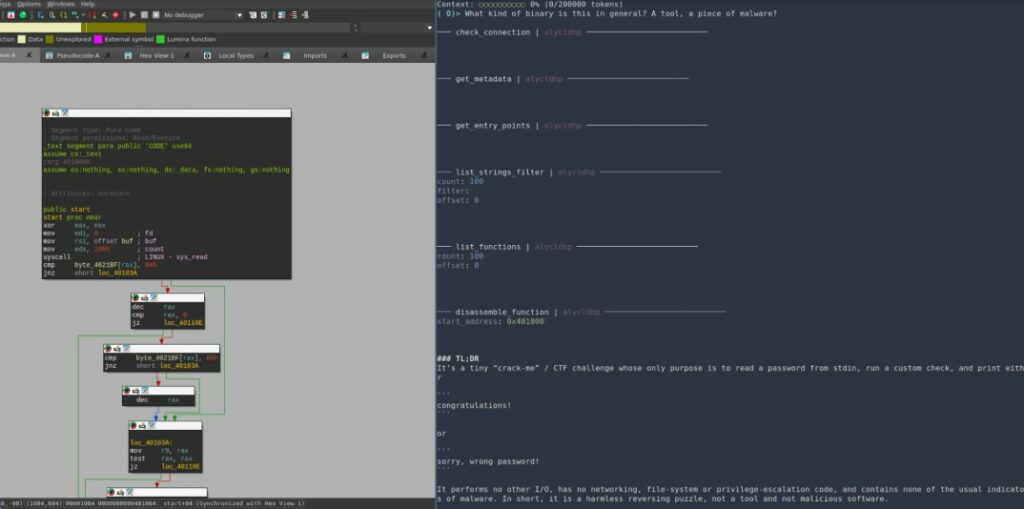Click the start graph node header icon
The height and width of the screenshot is (509, 1024).
click(56, 113)
